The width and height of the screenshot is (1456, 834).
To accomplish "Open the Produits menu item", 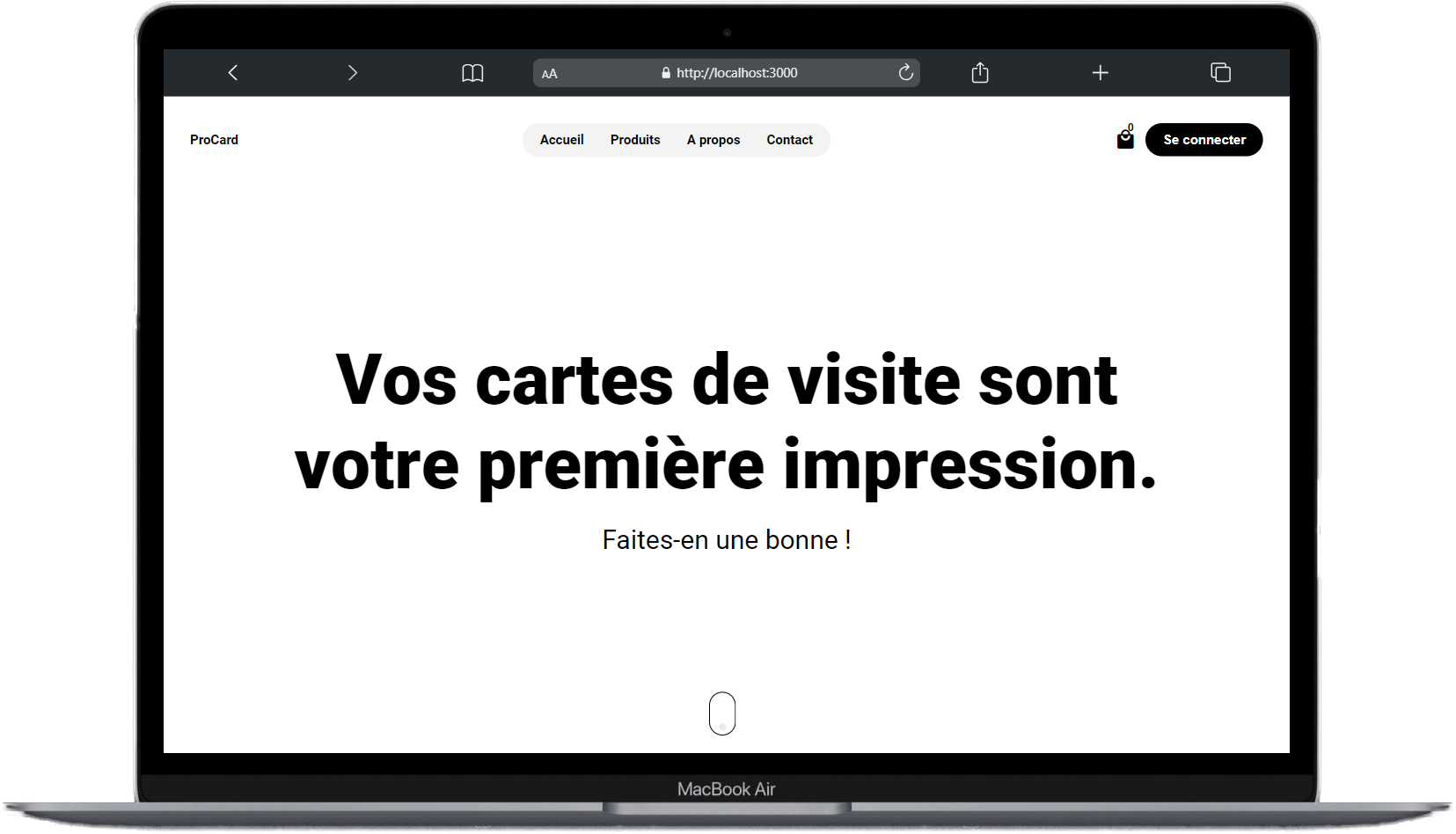I will point(635,140).
